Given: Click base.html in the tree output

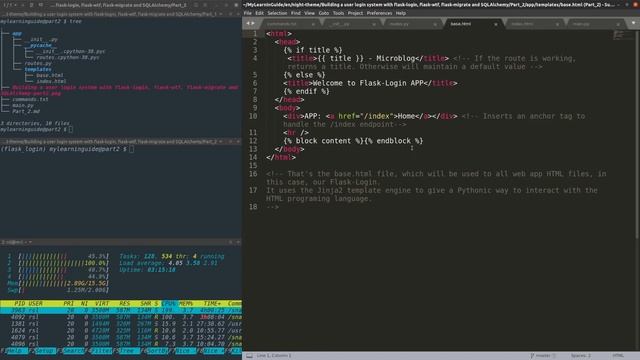Looking at the screenshot, I should point(49,76).
